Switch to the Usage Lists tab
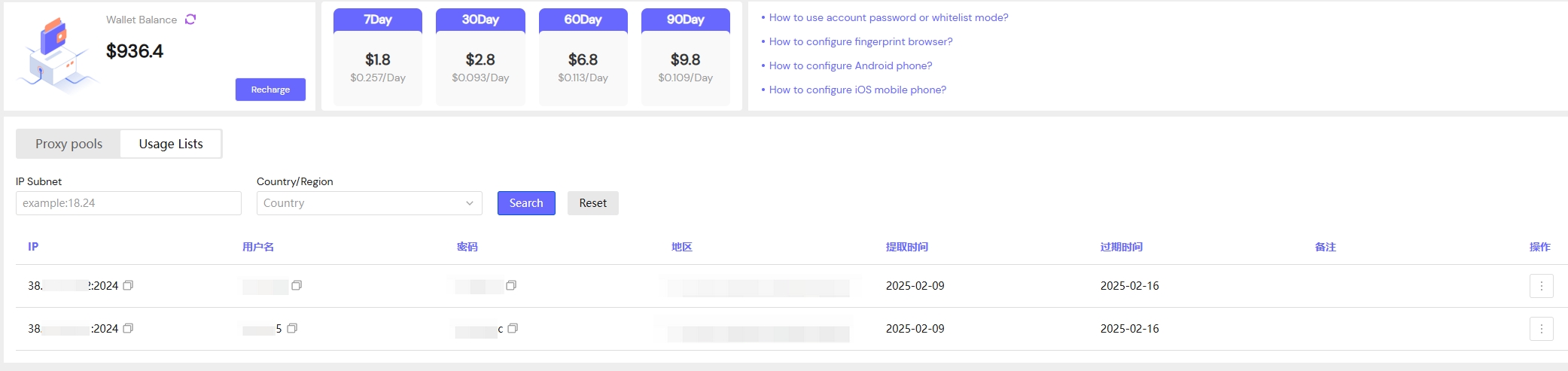 171,144
